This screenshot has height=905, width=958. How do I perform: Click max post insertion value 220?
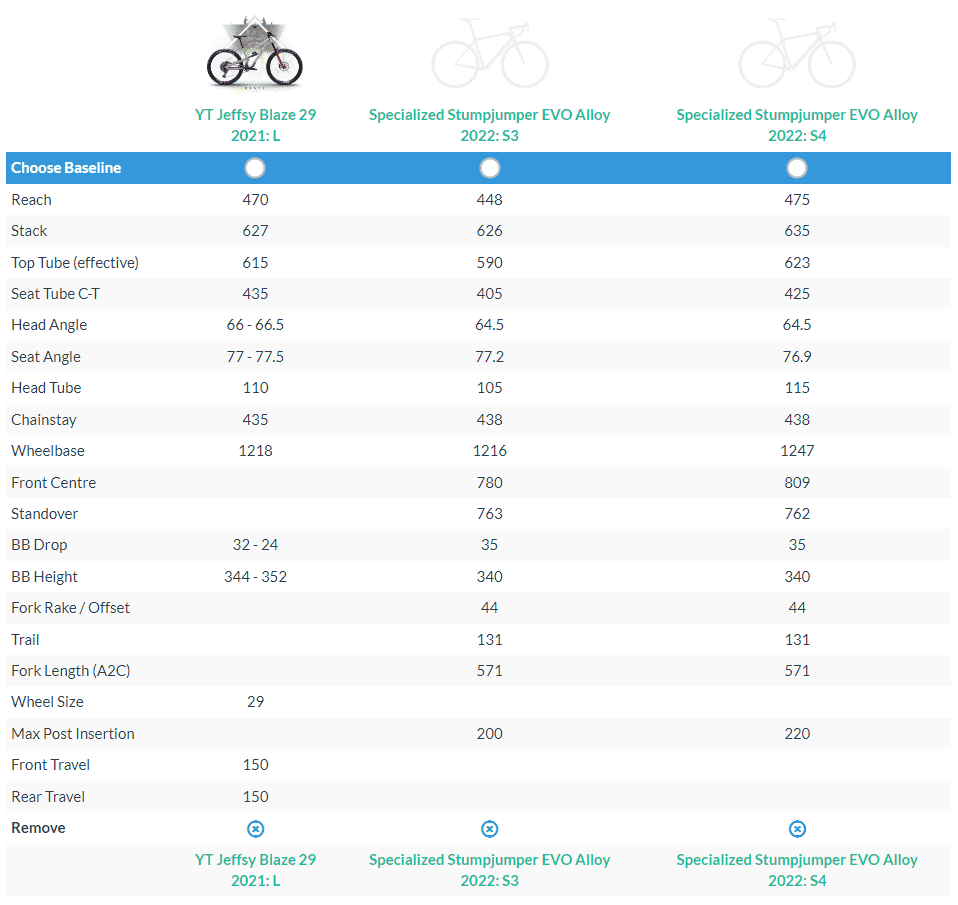point(797,734)
